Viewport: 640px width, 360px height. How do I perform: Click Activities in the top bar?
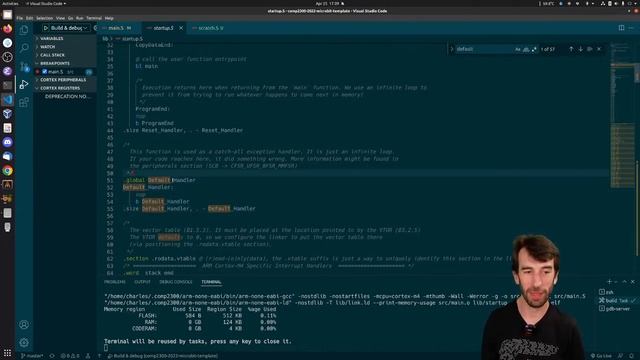[x=10, y=3]
